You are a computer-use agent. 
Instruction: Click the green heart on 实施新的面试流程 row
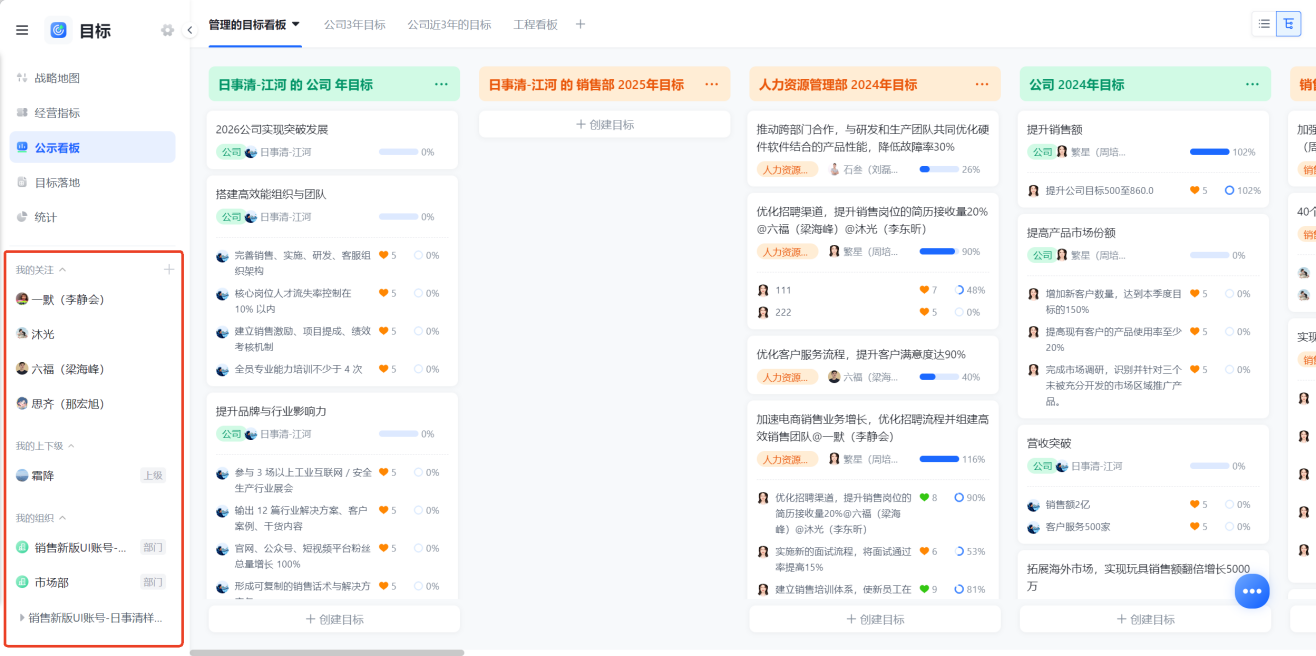925,551
